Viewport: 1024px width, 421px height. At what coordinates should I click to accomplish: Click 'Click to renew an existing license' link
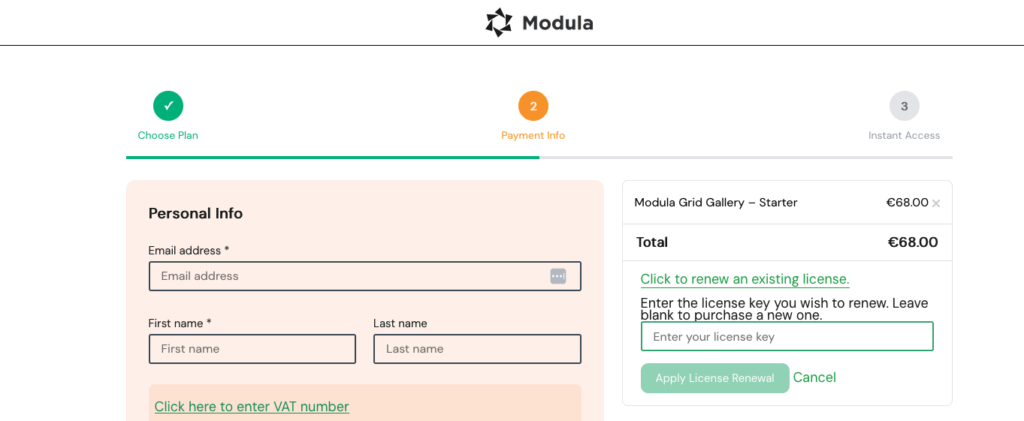click(745, 279)
